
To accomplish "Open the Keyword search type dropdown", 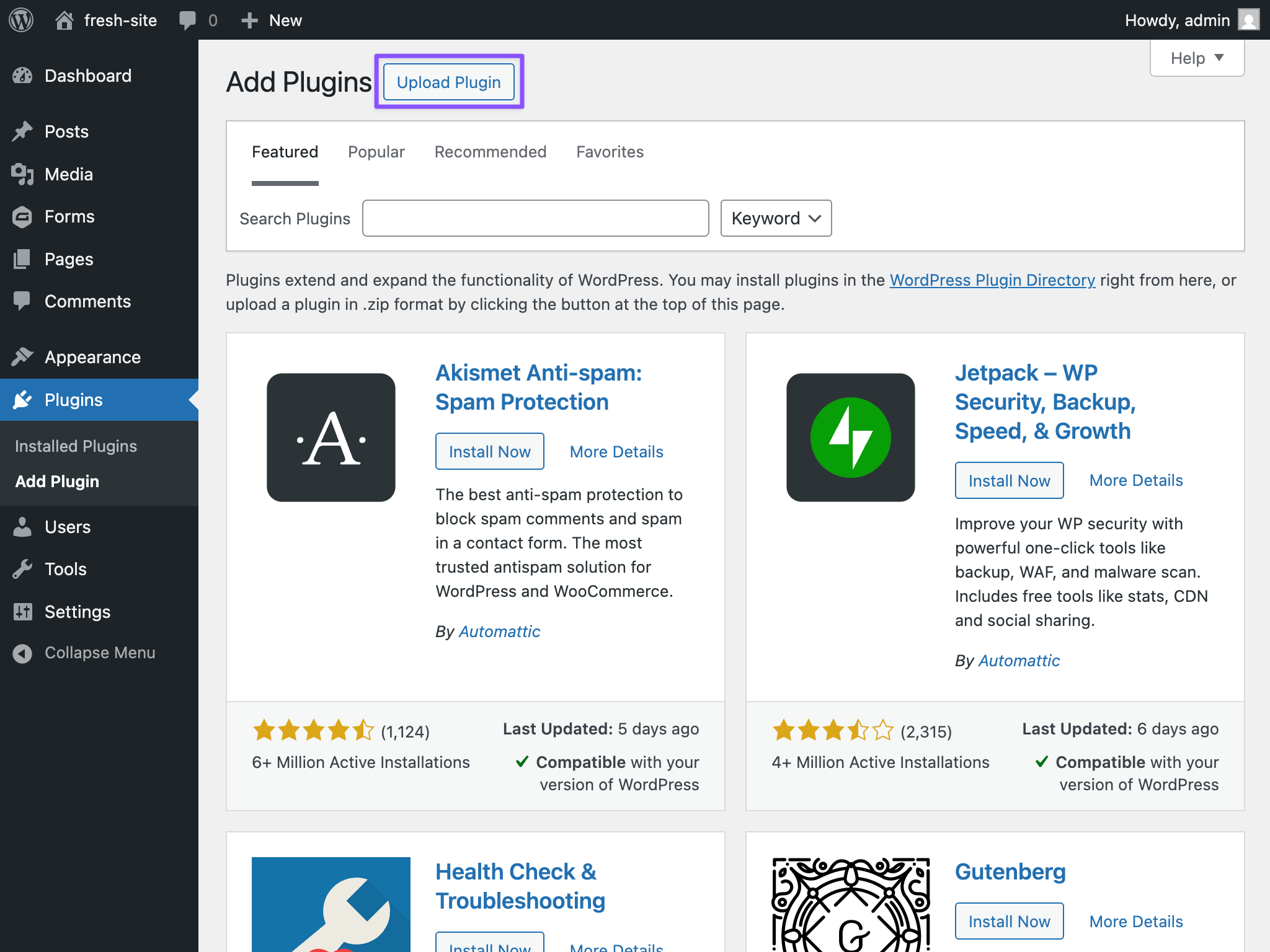I will [776, 218].
